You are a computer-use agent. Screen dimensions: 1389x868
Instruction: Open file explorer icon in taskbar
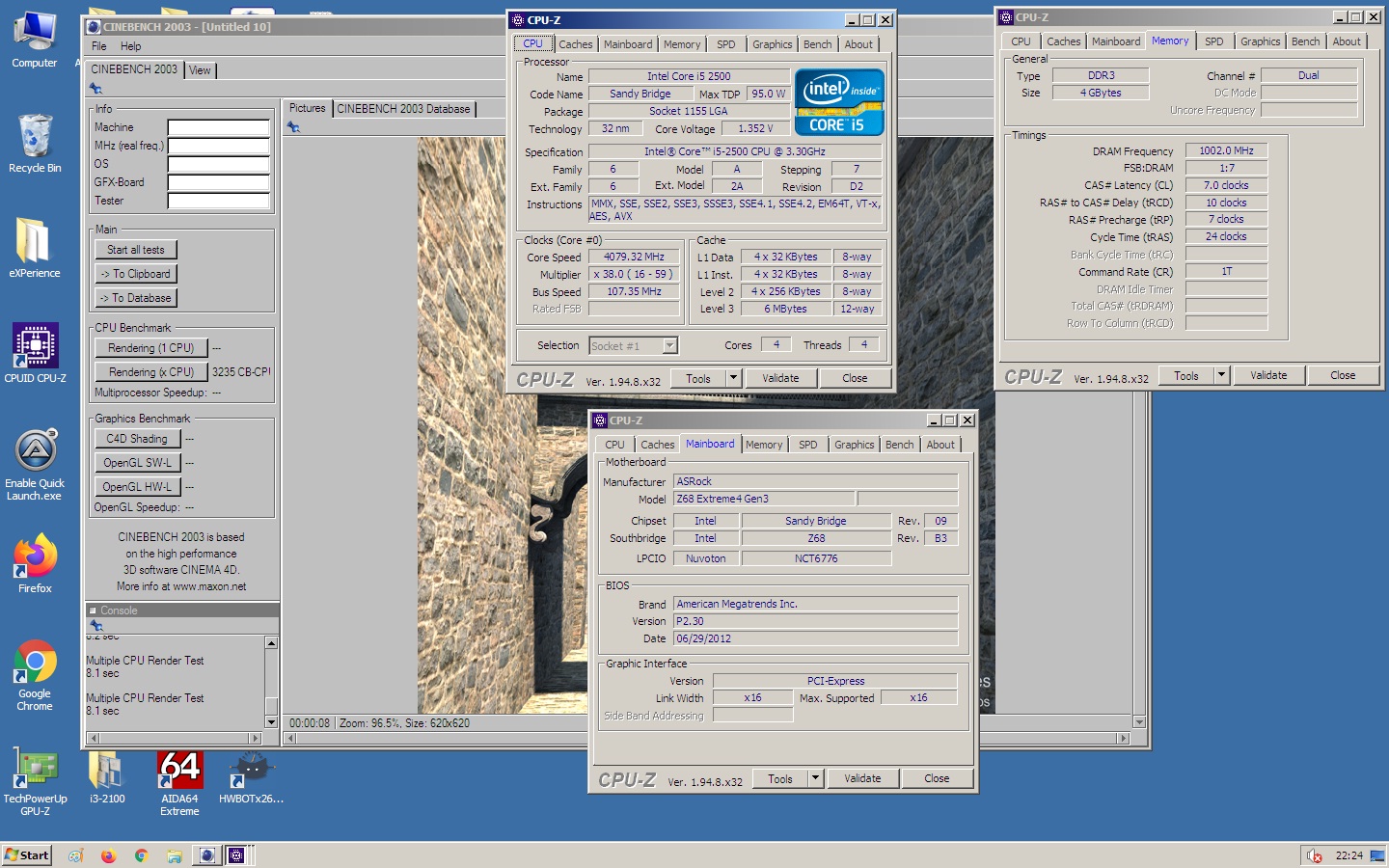pyautogui.click(x=175, y=855)
